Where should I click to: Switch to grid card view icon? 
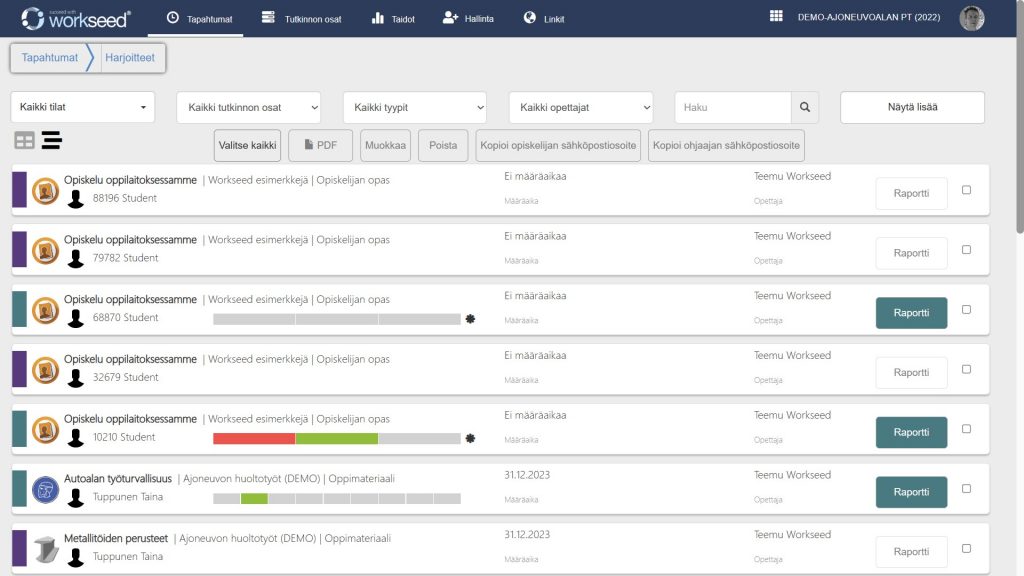24,141
